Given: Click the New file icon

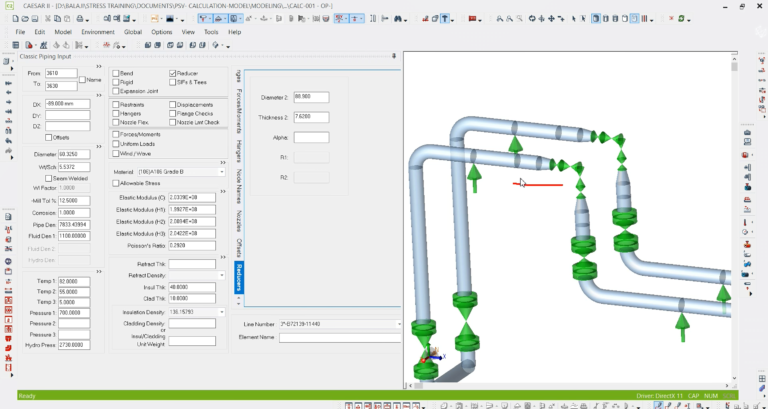Looking at the screenshot, I should tap(16, 19).
